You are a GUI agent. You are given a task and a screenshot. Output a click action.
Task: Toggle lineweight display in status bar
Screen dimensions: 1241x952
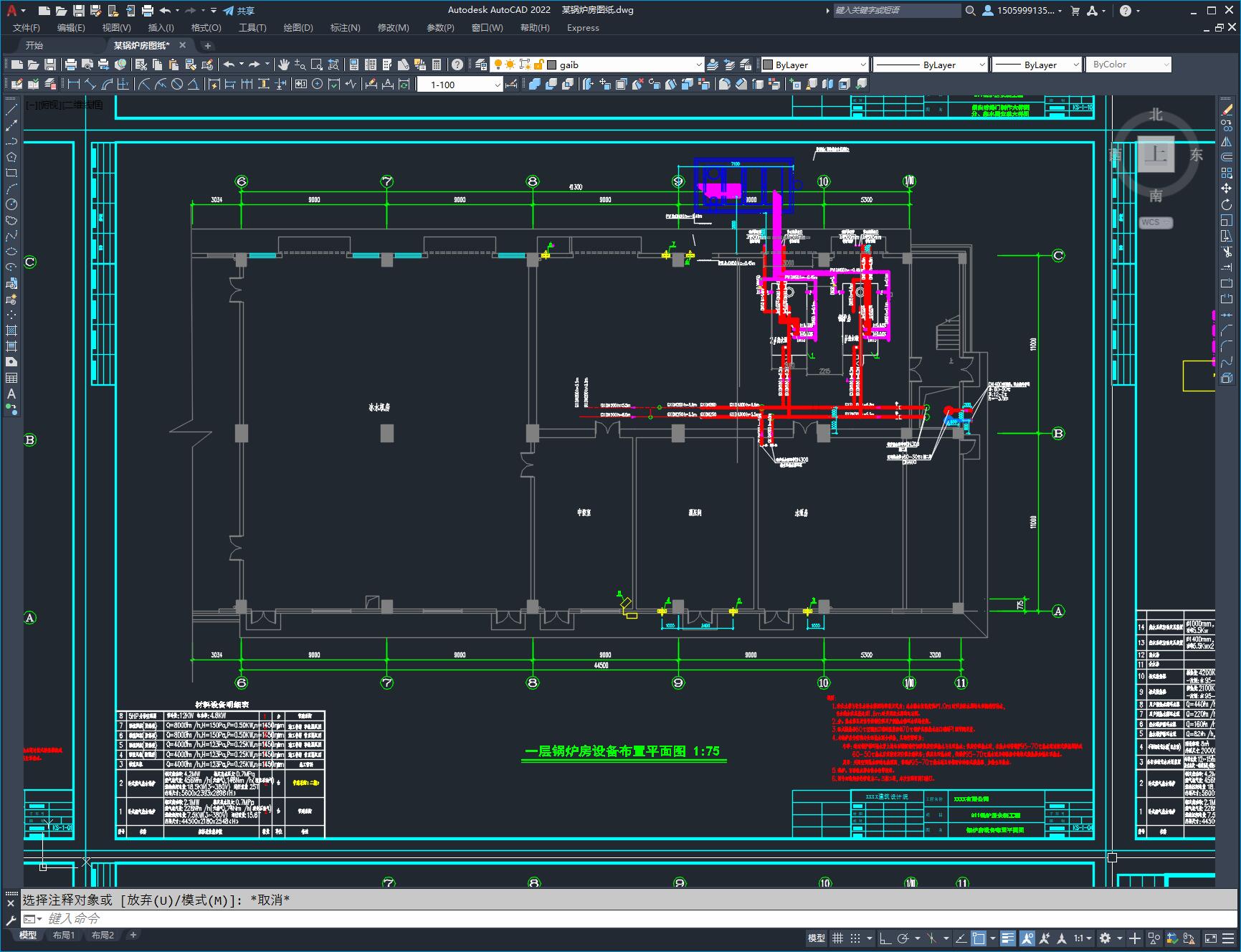(1008, 938)
